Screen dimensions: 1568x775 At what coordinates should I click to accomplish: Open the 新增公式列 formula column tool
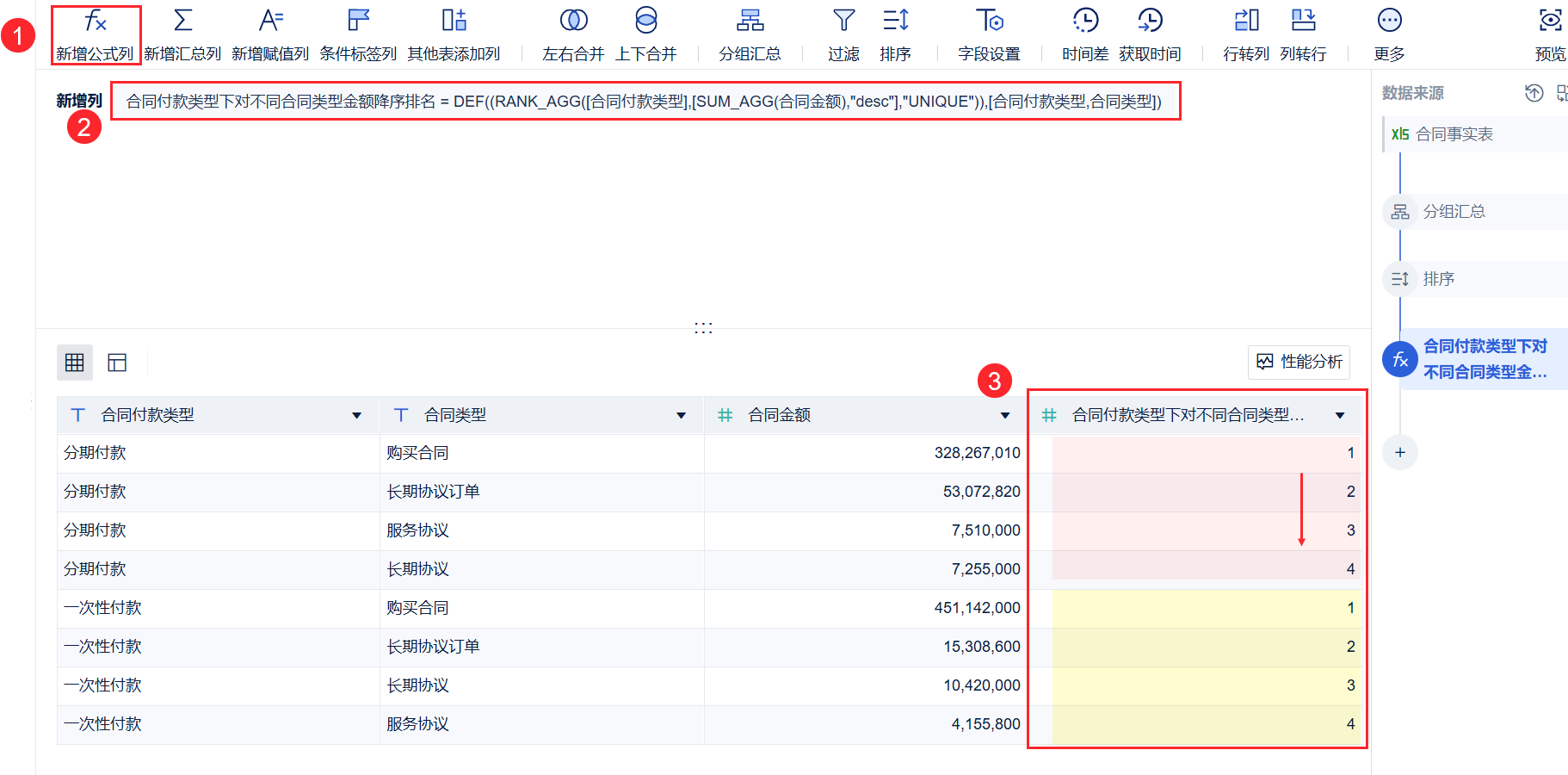pos(95,34)
